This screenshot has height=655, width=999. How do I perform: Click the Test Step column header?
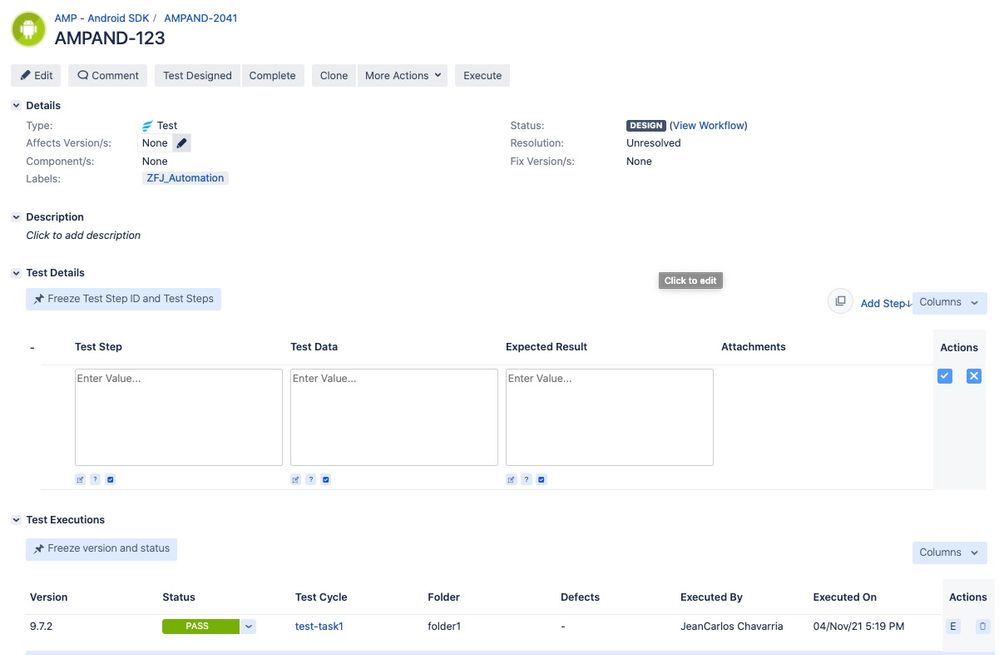98,347
